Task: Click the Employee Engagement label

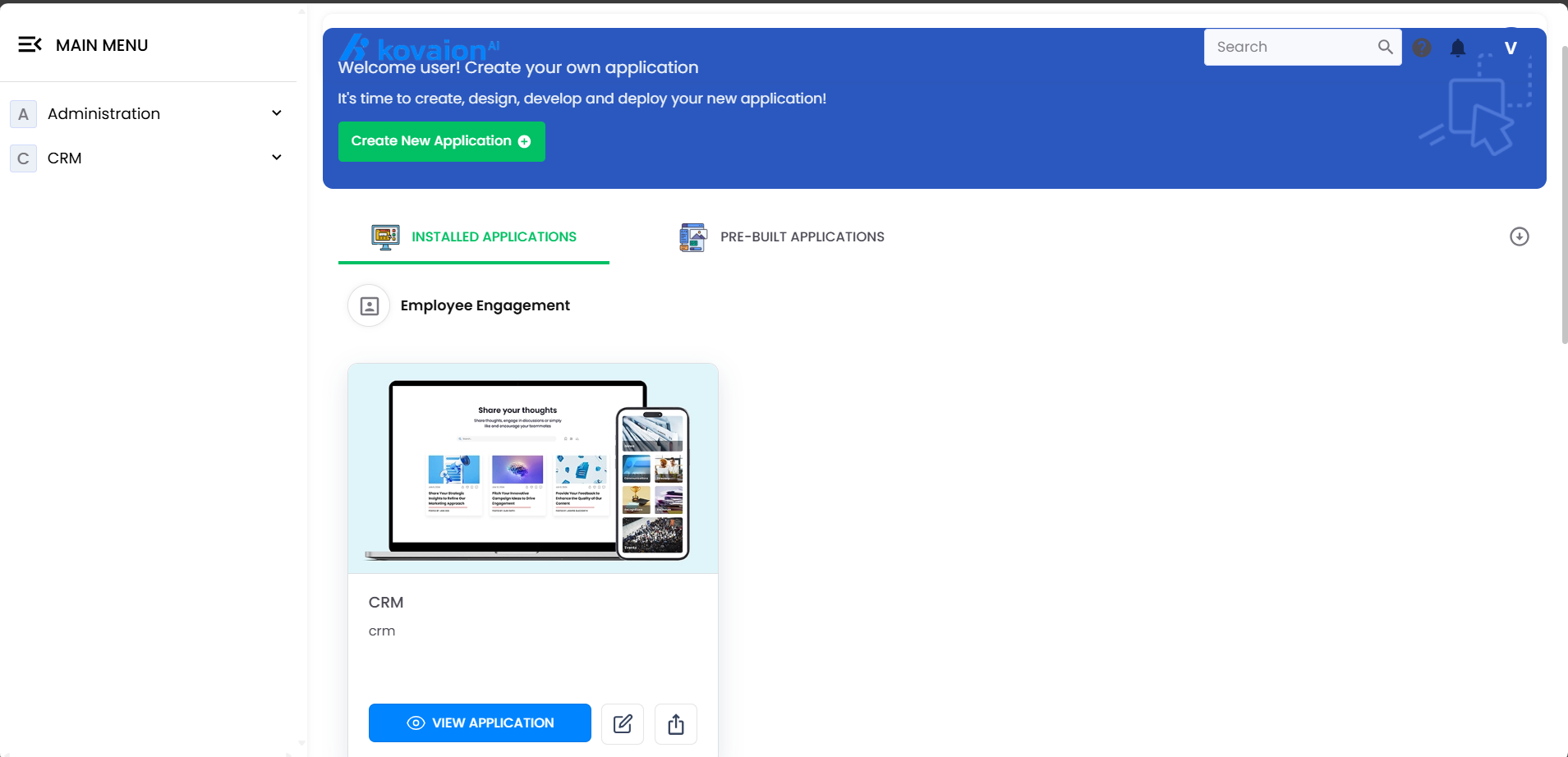Action: [485, 305]
